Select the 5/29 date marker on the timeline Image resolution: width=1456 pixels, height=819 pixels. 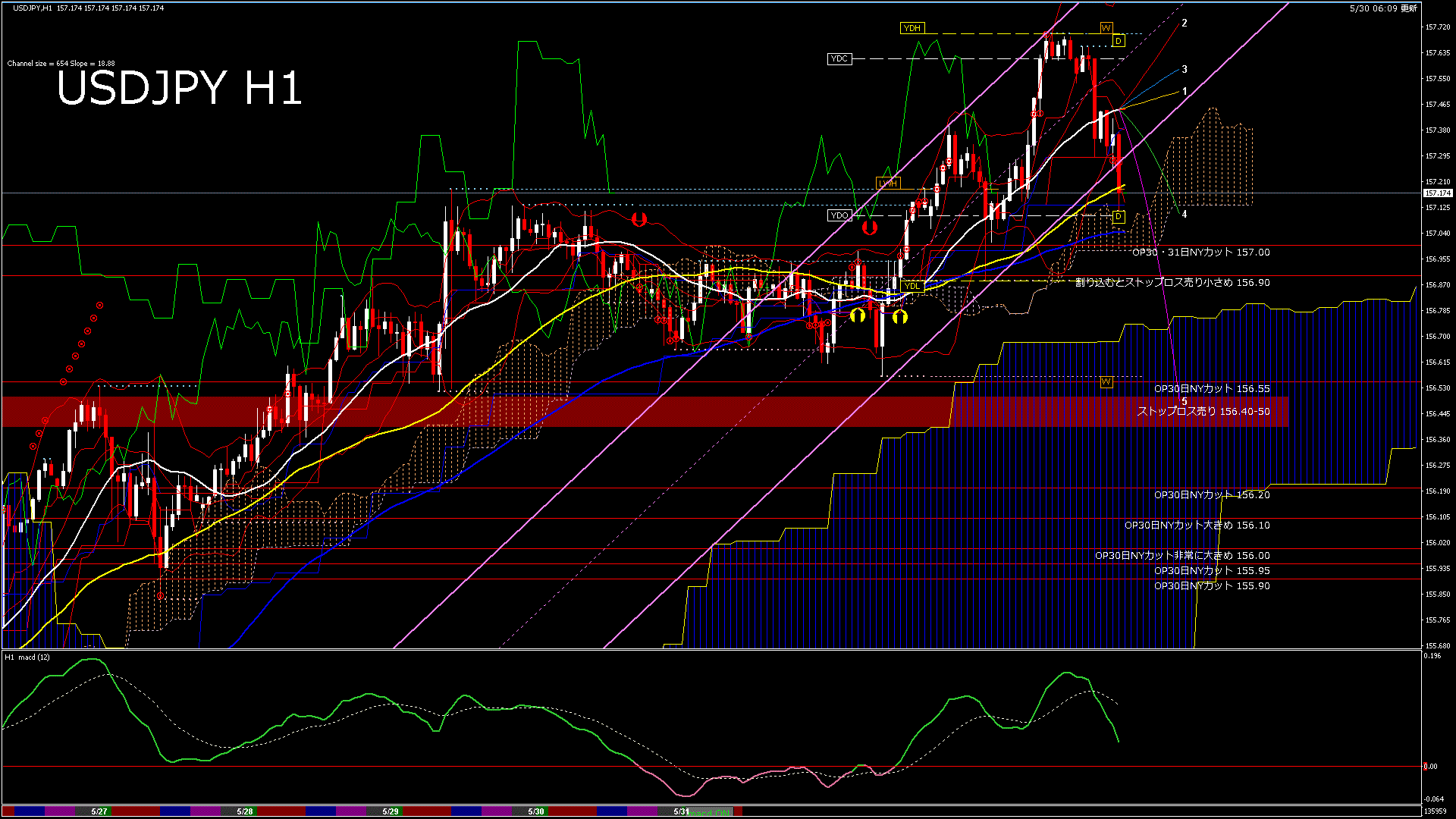click(391, 811)
